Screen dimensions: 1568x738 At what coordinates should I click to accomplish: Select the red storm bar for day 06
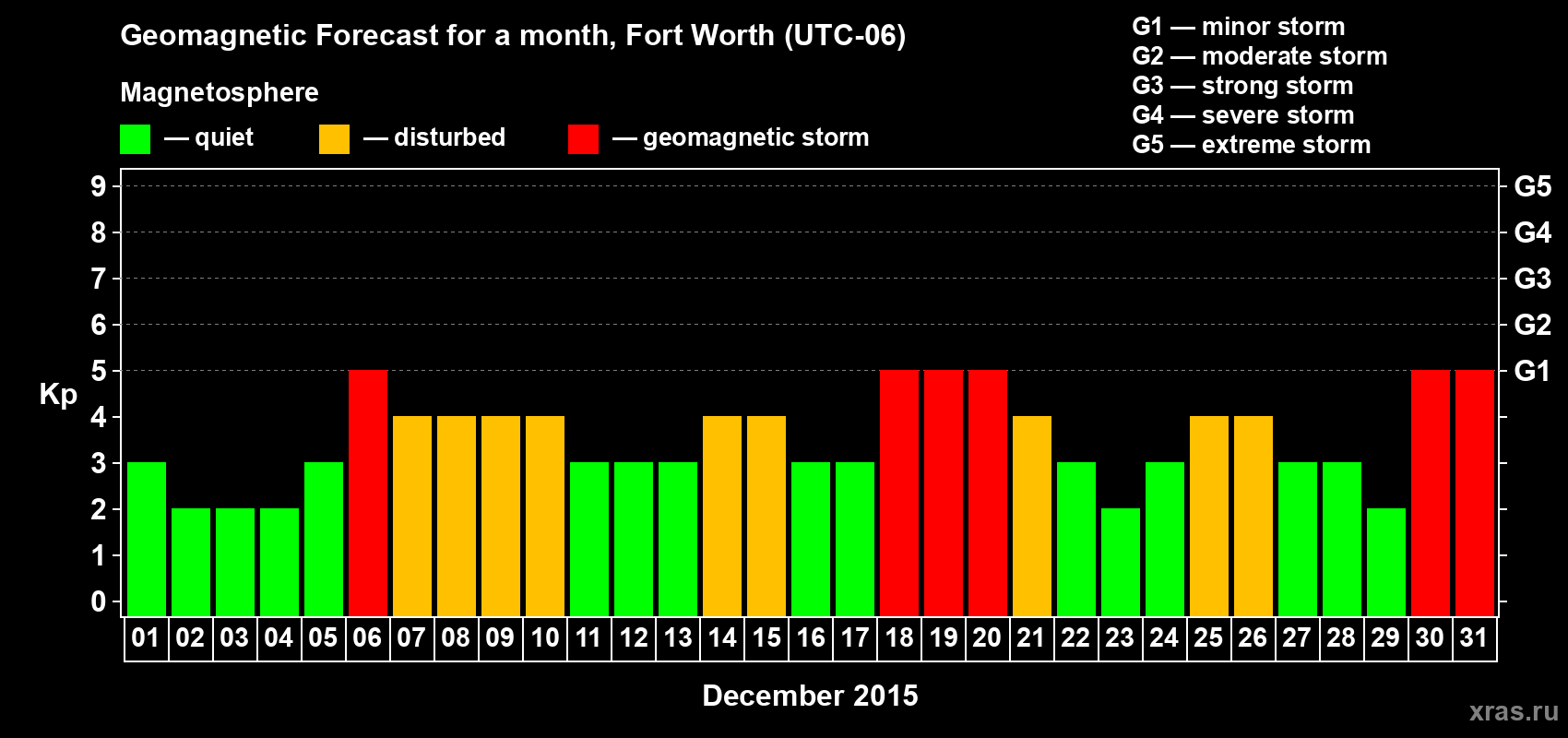(x=368, y=493)
